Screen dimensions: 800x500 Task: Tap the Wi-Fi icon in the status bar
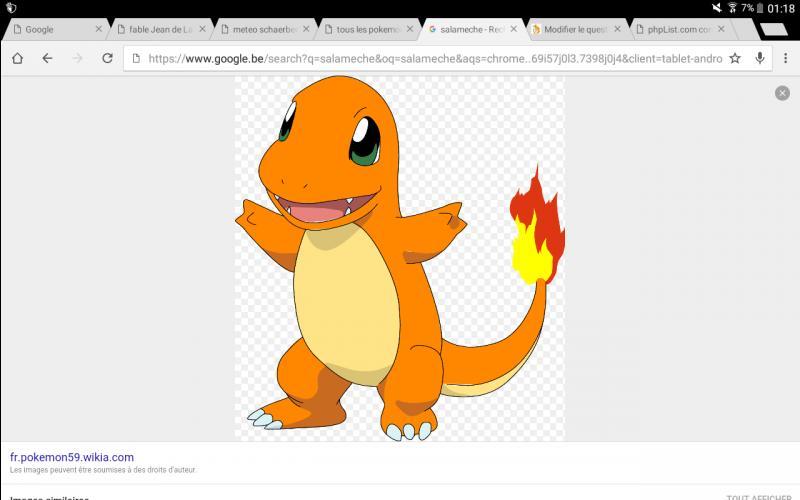click(732, 8)
